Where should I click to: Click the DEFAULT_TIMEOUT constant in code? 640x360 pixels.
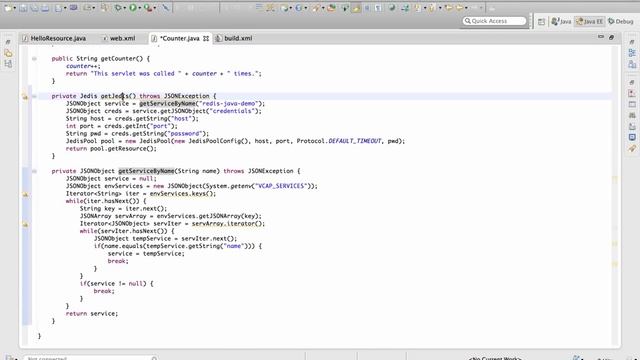(x=355, y=141)
